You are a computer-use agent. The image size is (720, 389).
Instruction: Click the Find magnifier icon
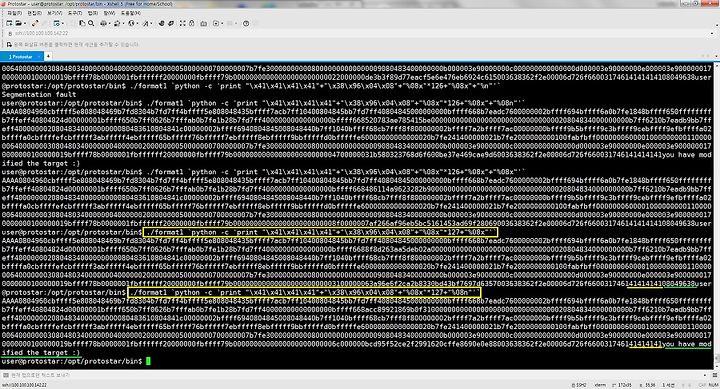click(x=91, y=23)
